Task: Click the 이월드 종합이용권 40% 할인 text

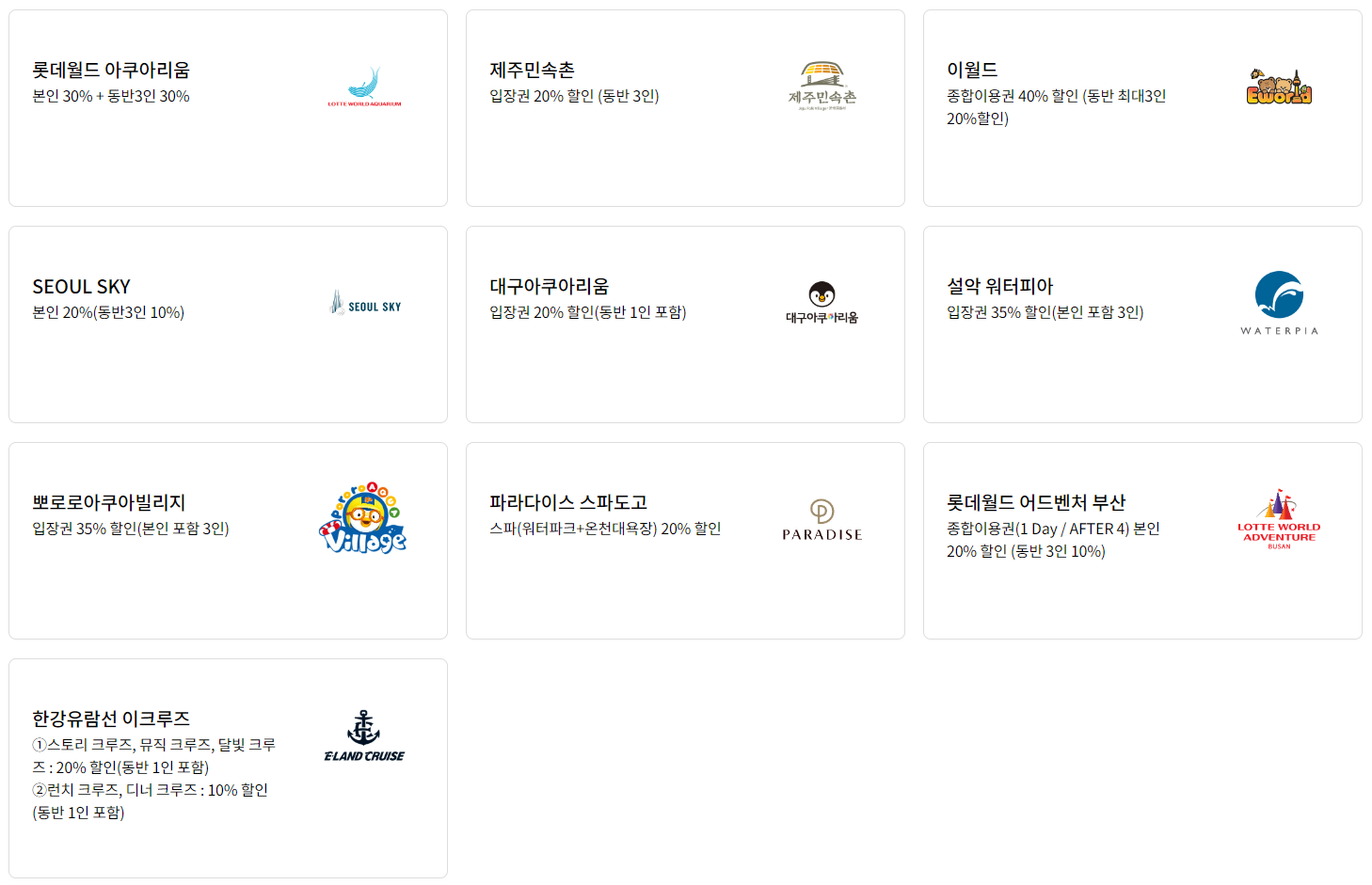Action: [x=1057, y=107]
